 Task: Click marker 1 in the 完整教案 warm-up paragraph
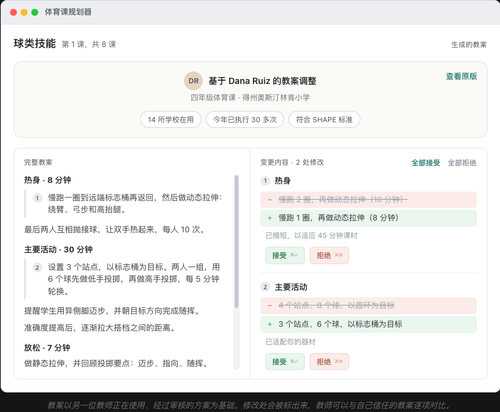point(37,198)
